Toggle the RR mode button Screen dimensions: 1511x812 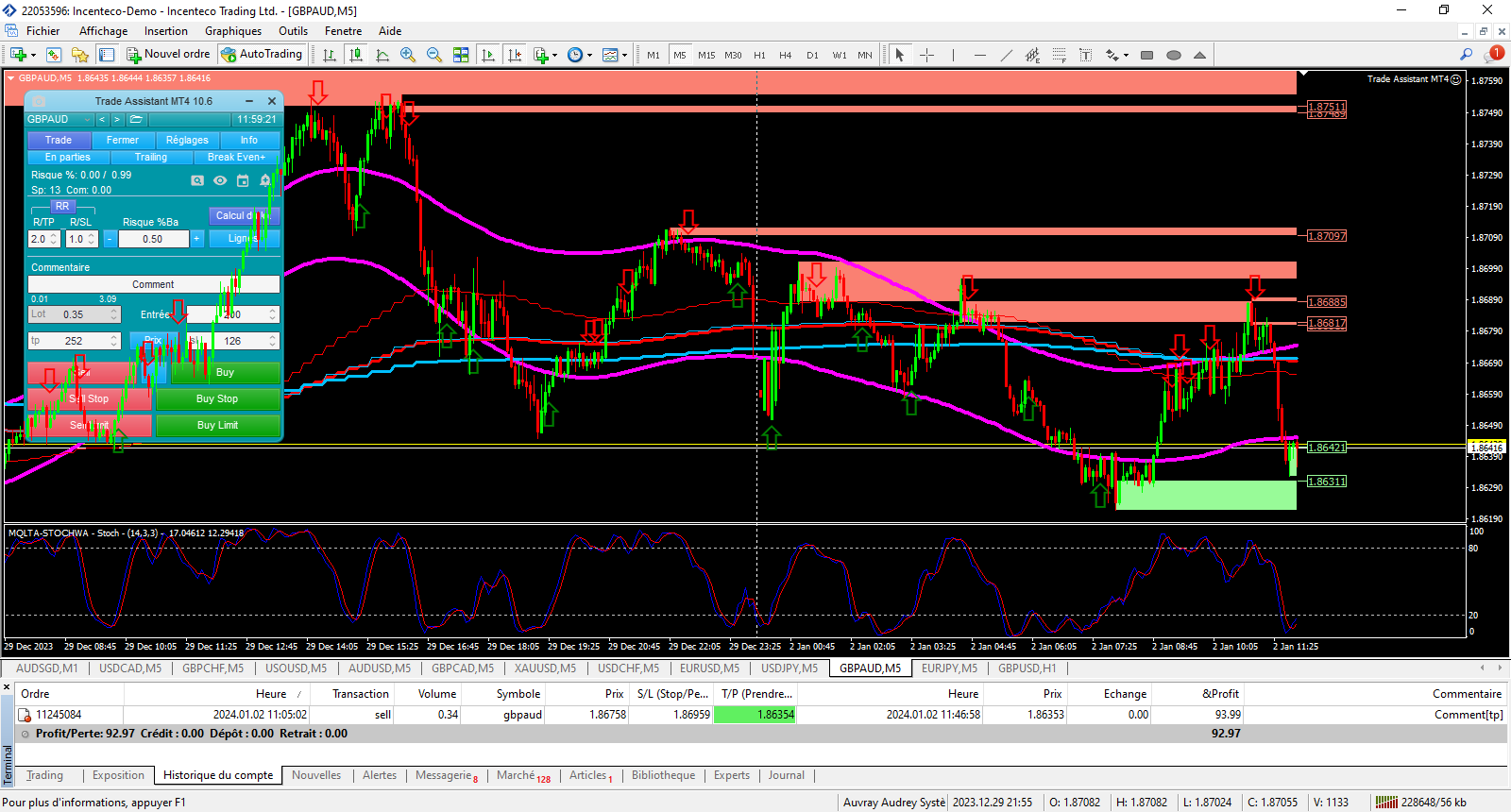click(x=62, y=206)
